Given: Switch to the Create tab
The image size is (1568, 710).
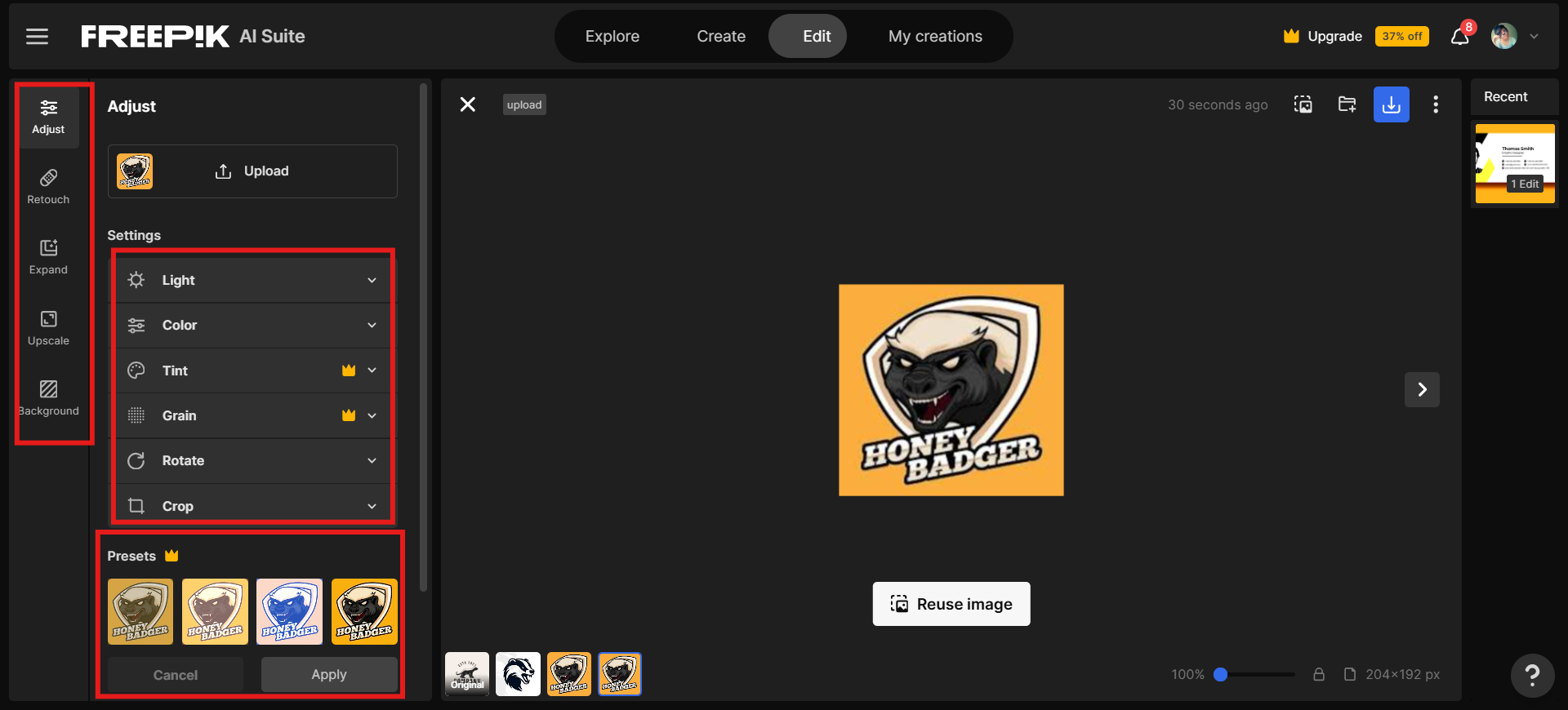Looking at the screenshot, I should [x=721, y=36].
